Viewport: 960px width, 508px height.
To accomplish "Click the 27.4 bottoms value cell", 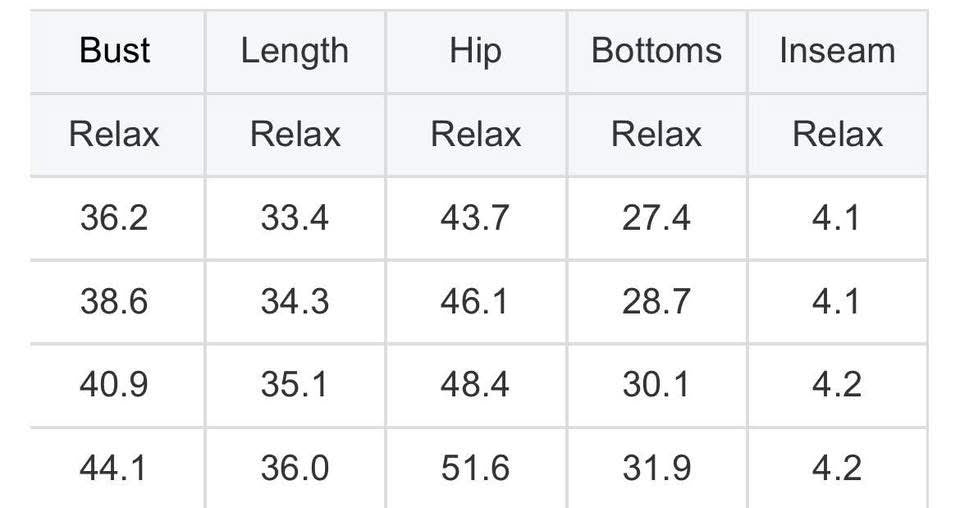I will point(656,218).
